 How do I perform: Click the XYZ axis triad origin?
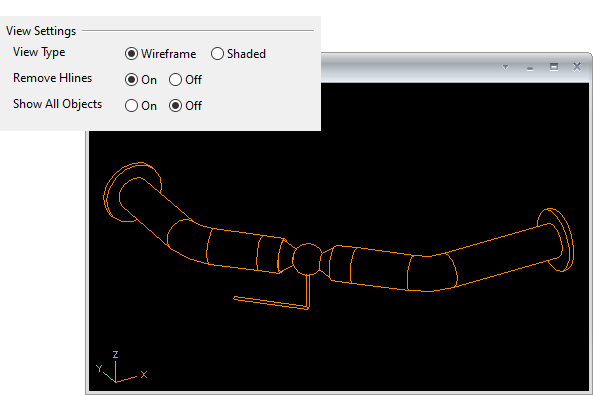click(115, 381)
